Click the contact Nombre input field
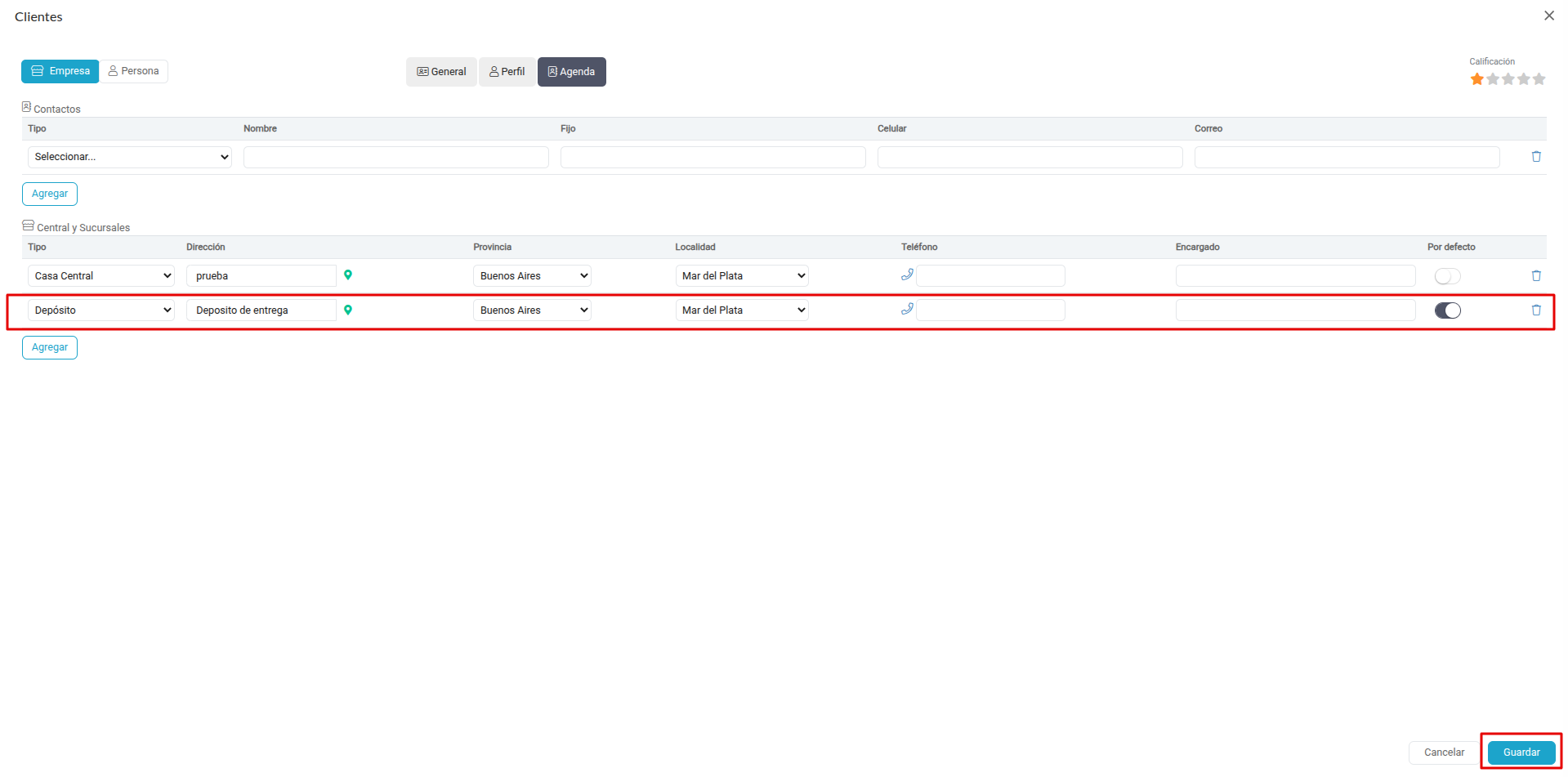 [x=395, y=157]
